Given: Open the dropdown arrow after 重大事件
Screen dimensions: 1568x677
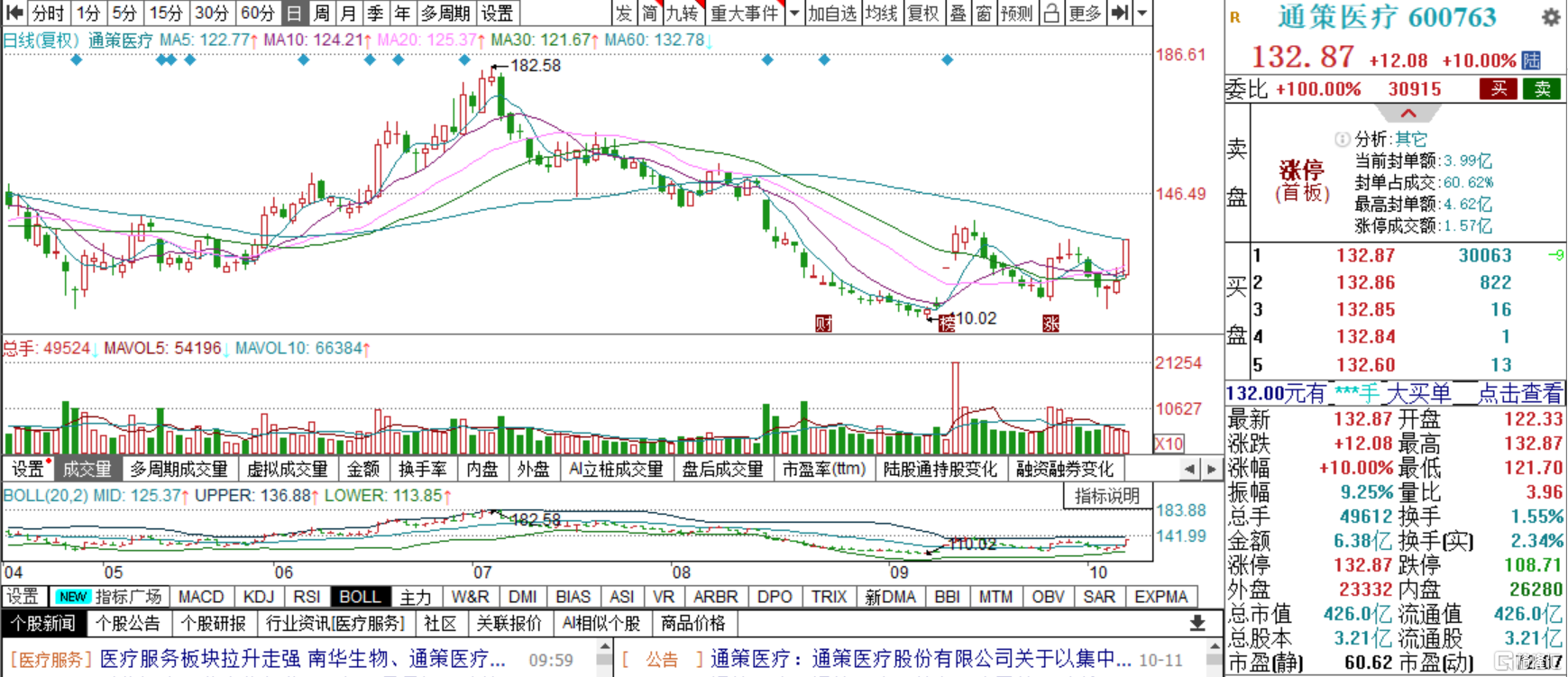Looking at the screenshot, I should pyautogui.click(x=793, y=13).
